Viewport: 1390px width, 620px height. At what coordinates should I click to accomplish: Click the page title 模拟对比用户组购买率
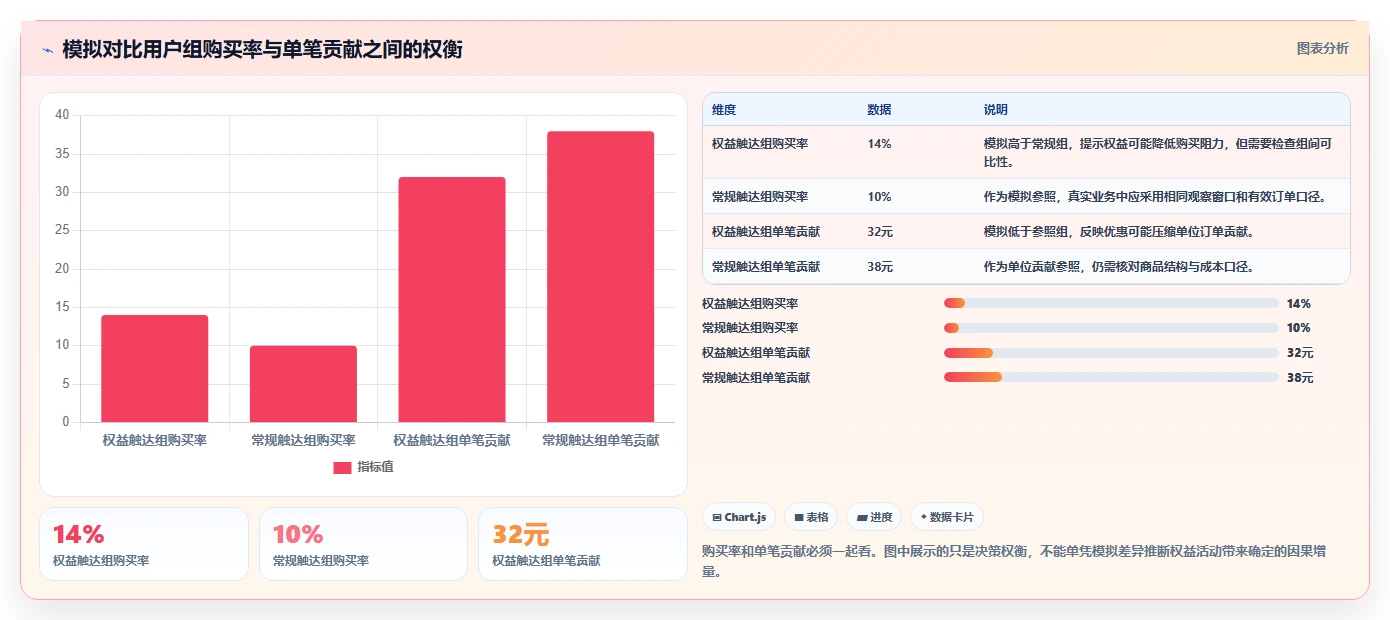[x=262, y=50]
